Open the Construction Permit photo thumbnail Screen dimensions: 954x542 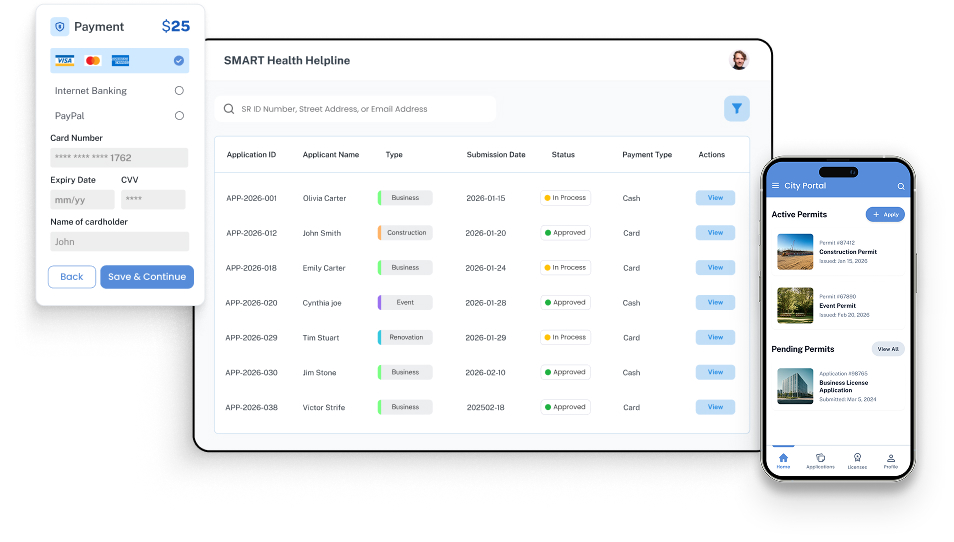795,252
